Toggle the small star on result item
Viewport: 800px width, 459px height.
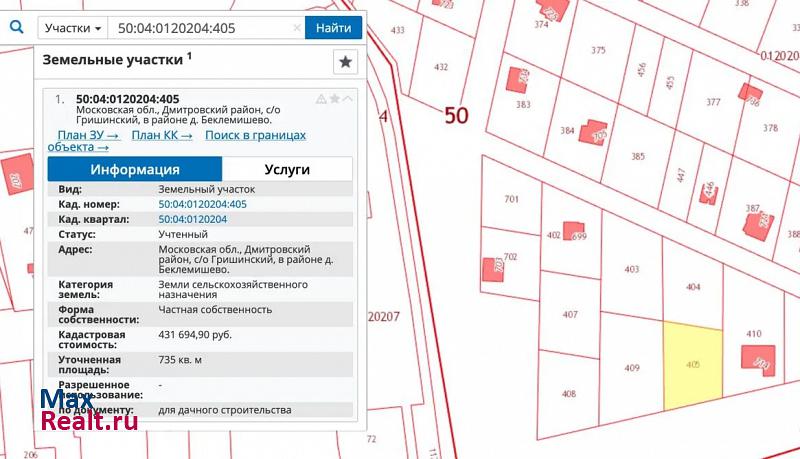[335, 99]
